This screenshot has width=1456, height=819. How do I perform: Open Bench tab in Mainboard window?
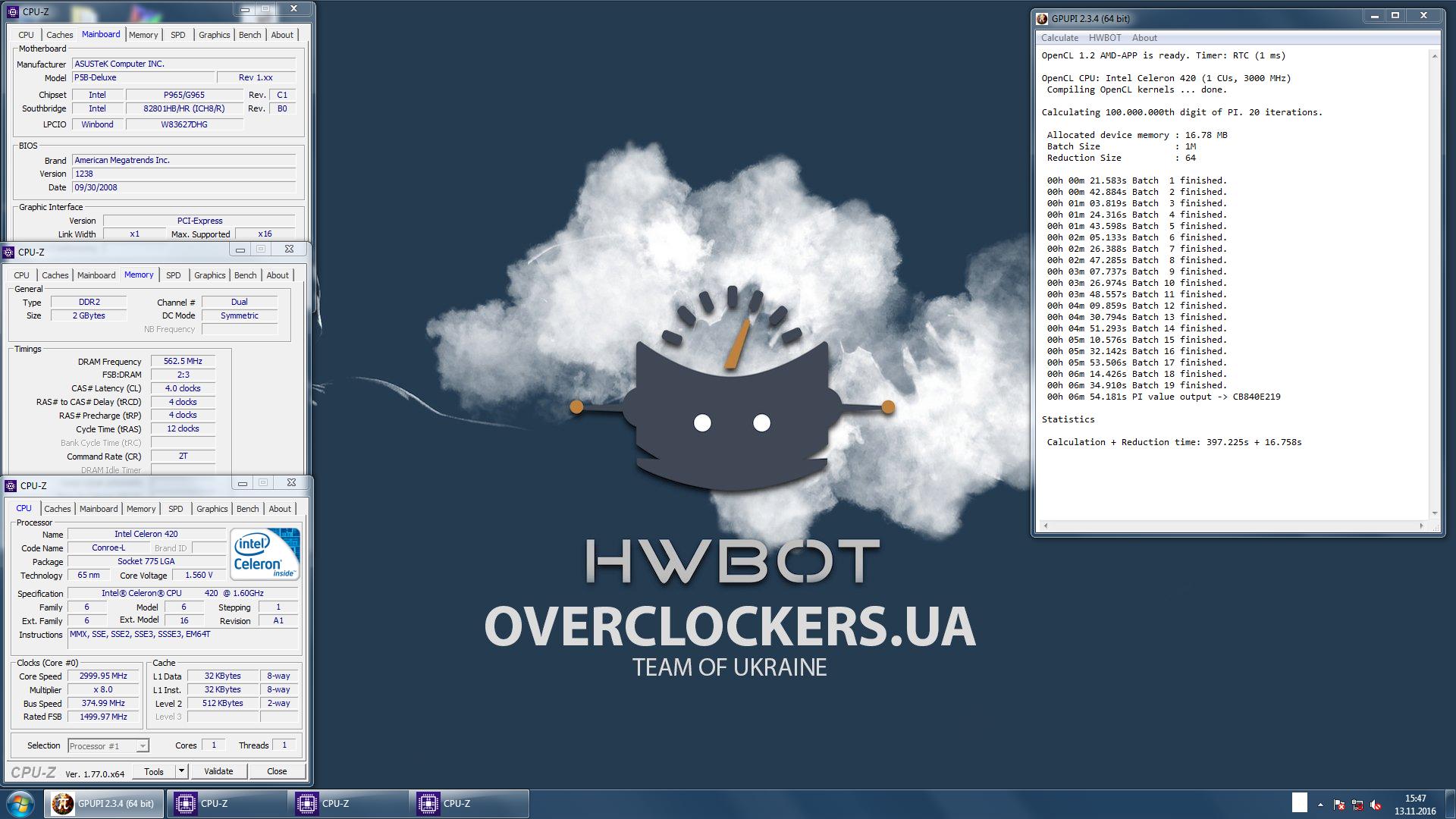(x=250, y=35)
